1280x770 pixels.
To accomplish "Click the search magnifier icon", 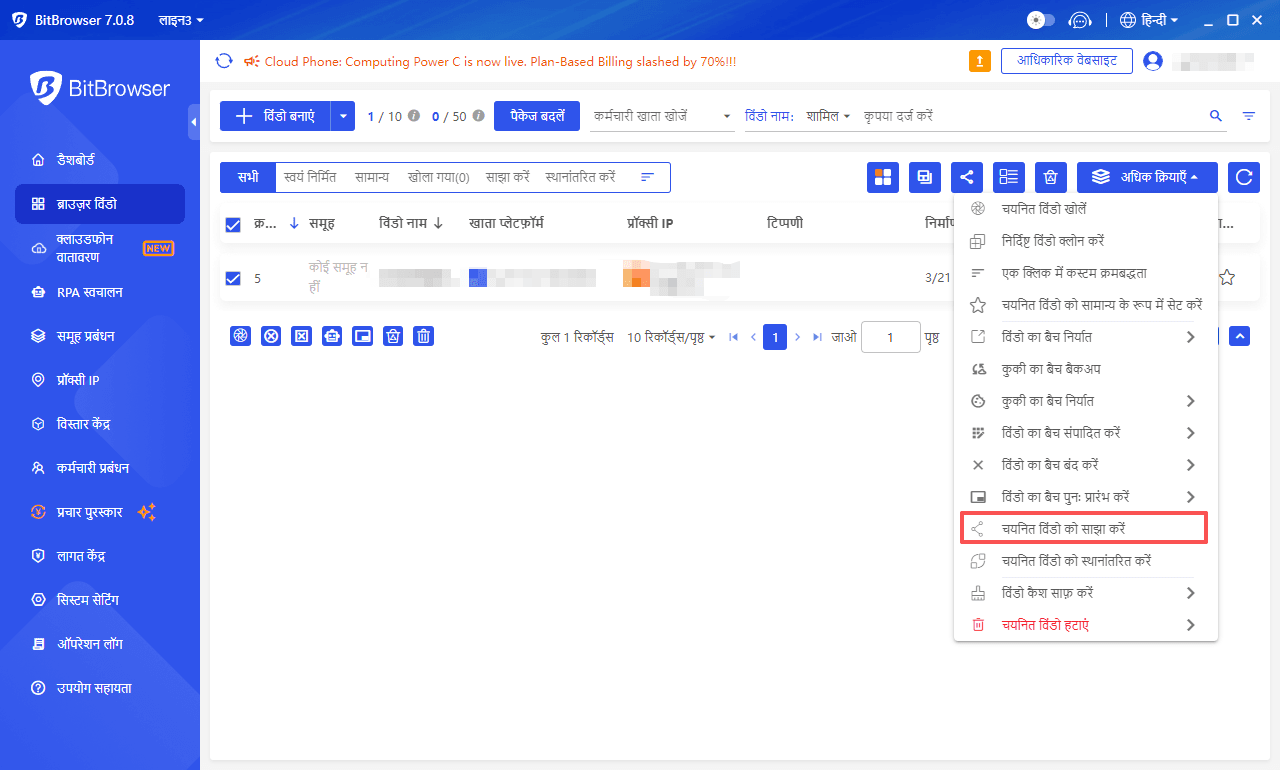I will click(1216, 116).
